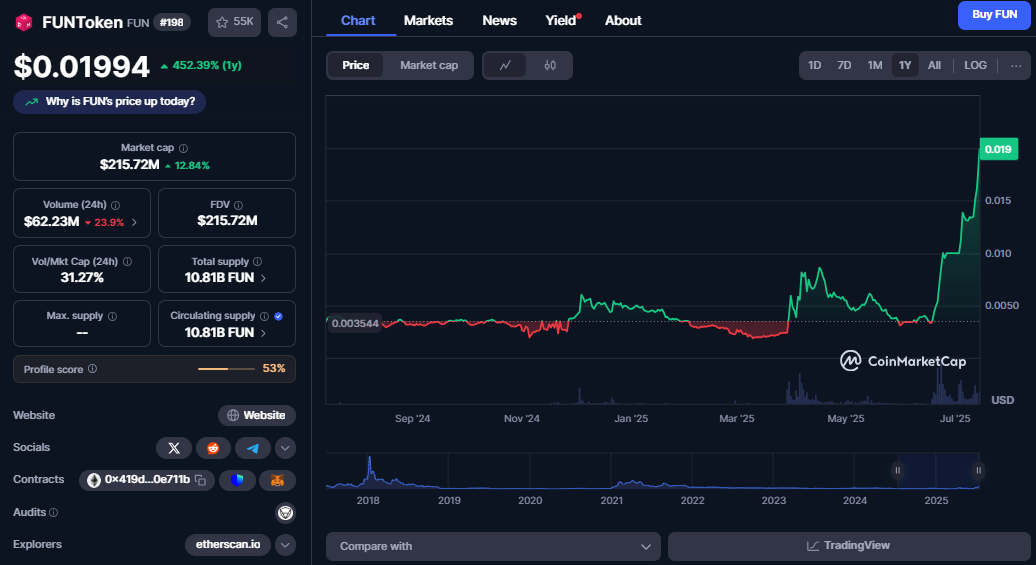Click the 0.019 current price label
The width and height of the screenshot is (1036, 565).
tap(998, 149)
